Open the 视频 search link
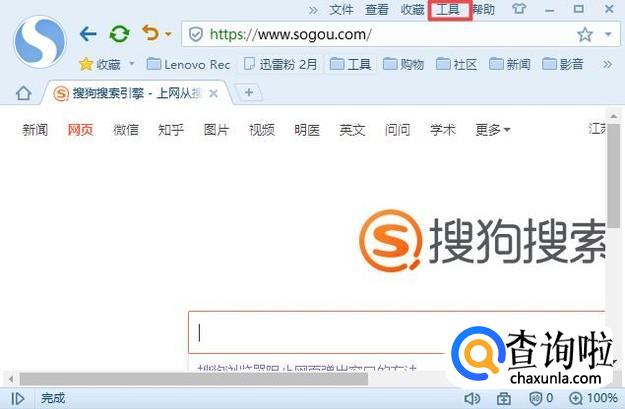Image resolution: width=625 pixels, height=409 pixels. point(261,130)
